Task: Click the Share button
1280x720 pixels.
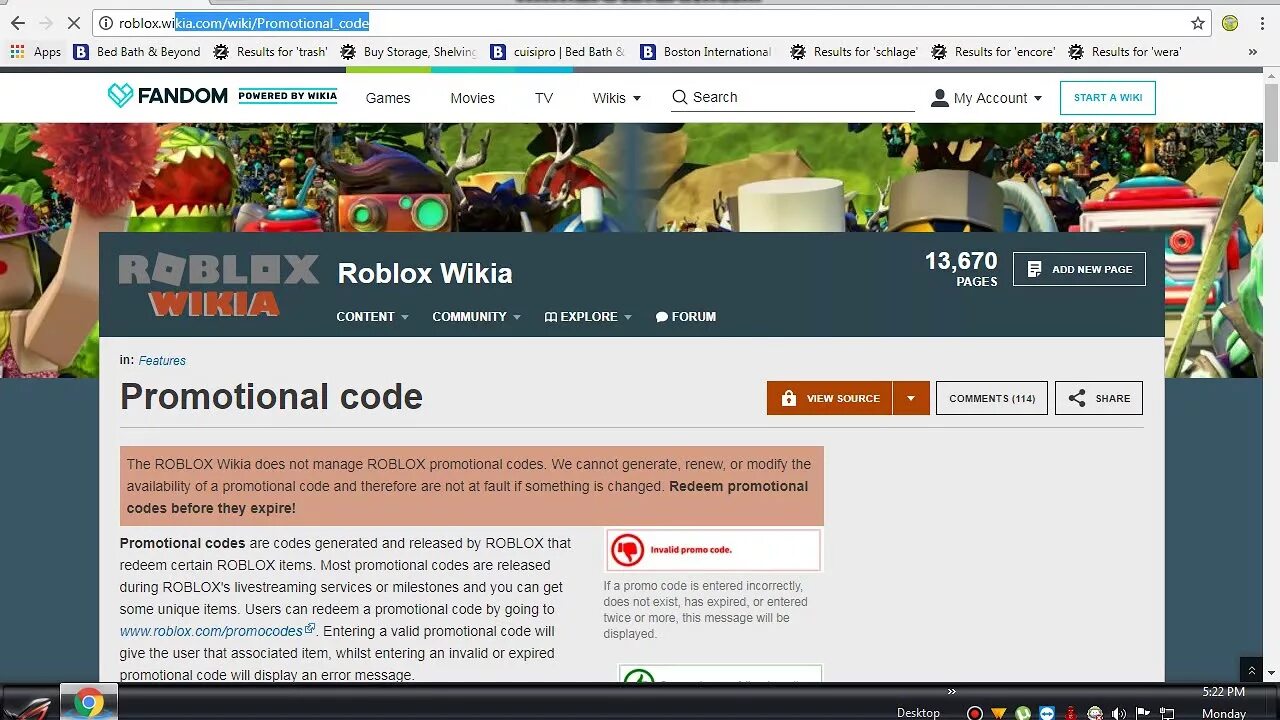Action: point(1099,398)
